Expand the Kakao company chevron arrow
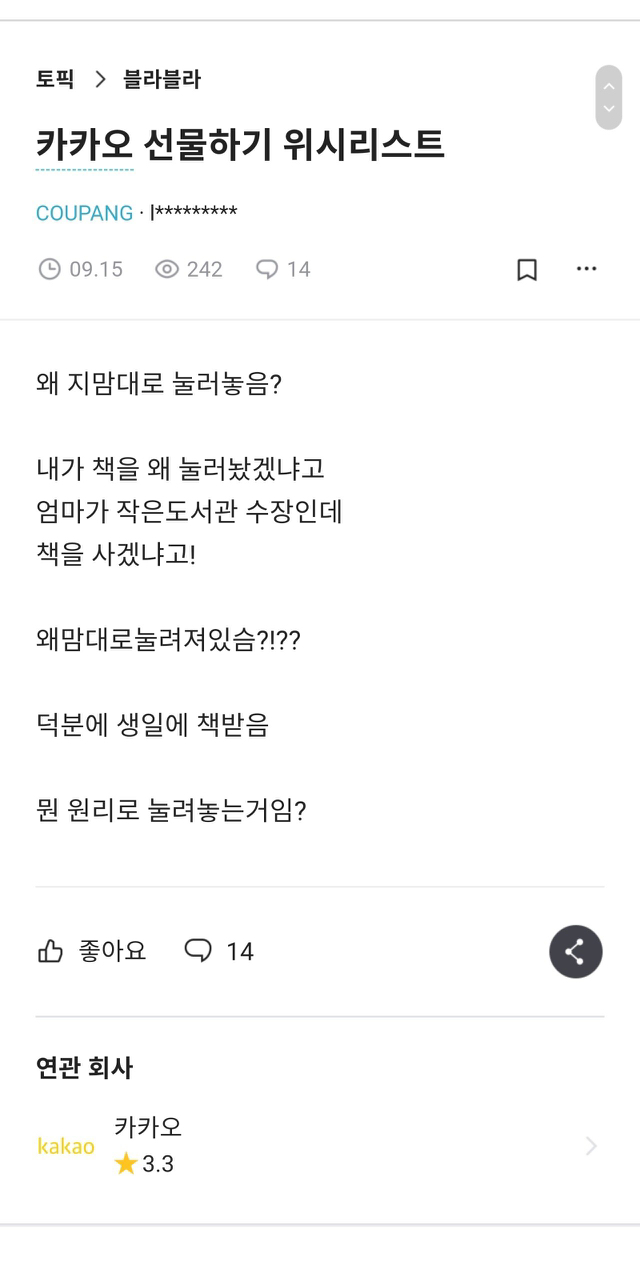The width and height of the screenshot is (640, 1266). [x=591, y=1146]
